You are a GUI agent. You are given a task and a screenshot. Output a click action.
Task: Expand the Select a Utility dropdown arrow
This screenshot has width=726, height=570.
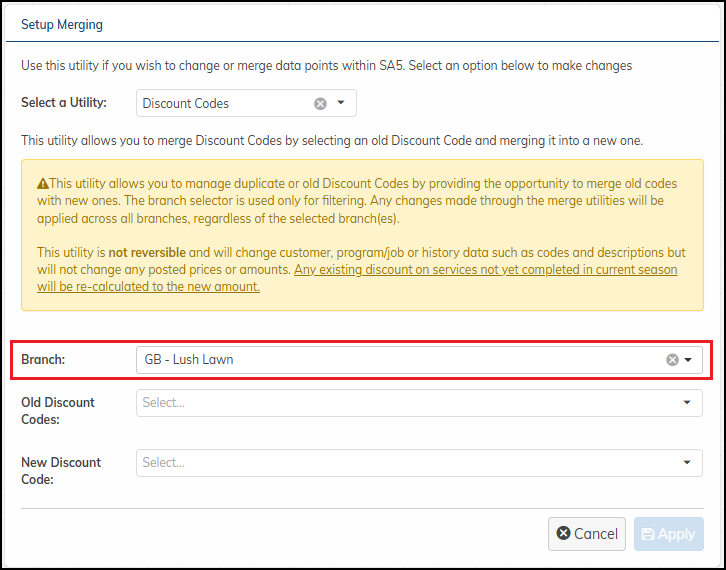tap(341, 103)
